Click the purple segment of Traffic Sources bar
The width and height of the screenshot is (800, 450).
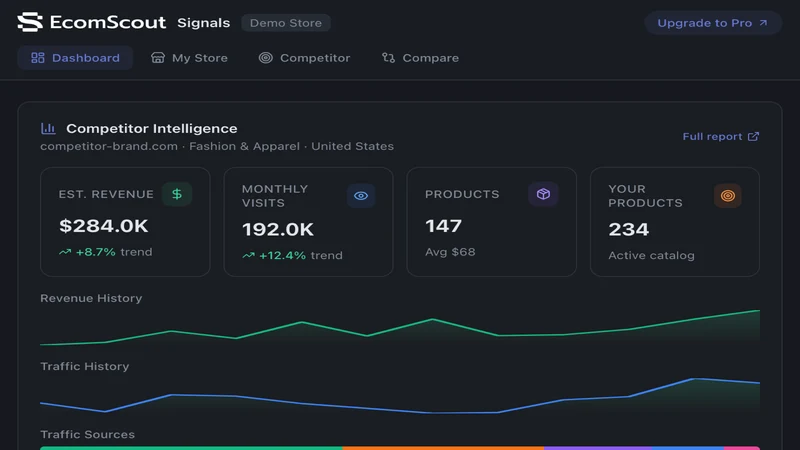[598, 448]
